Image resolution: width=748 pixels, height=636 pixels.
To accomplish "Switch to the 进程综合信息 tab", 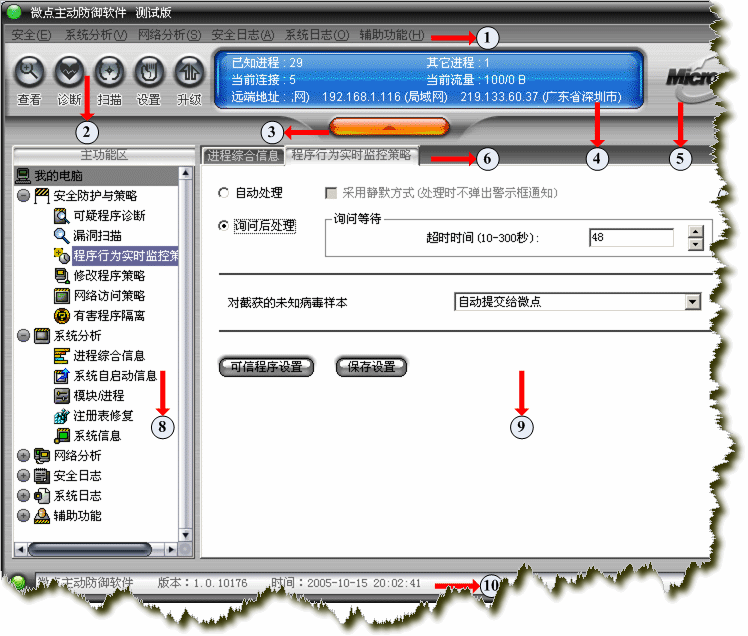I will click(243, 156).
